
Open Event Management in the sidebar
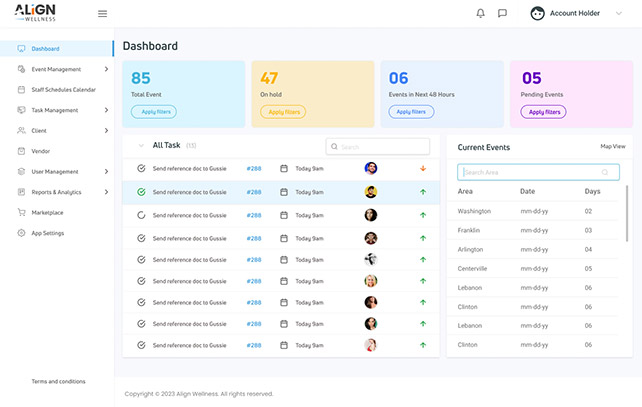coord(57,69)
